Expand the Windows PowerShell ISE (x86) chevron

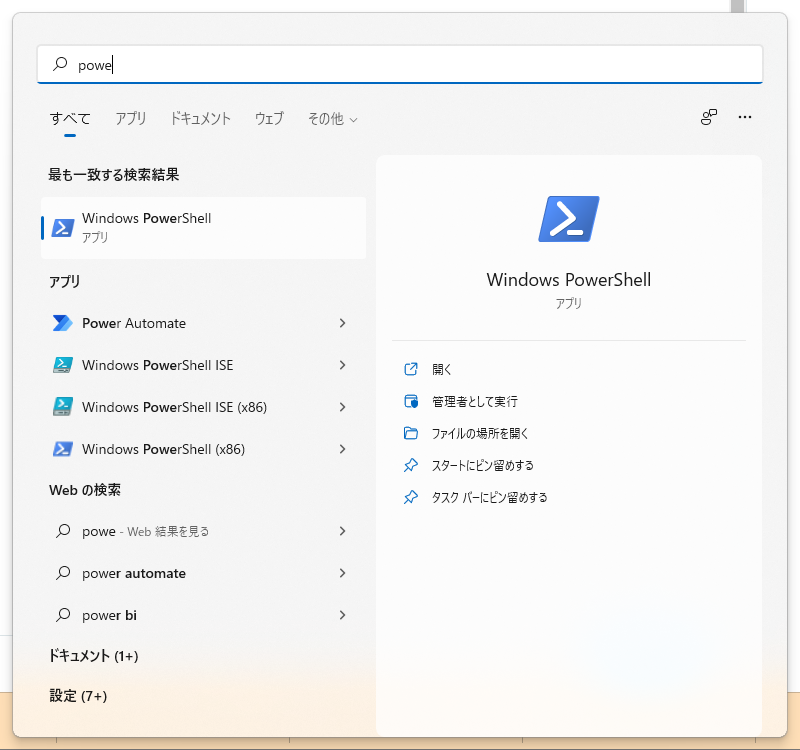342,407
